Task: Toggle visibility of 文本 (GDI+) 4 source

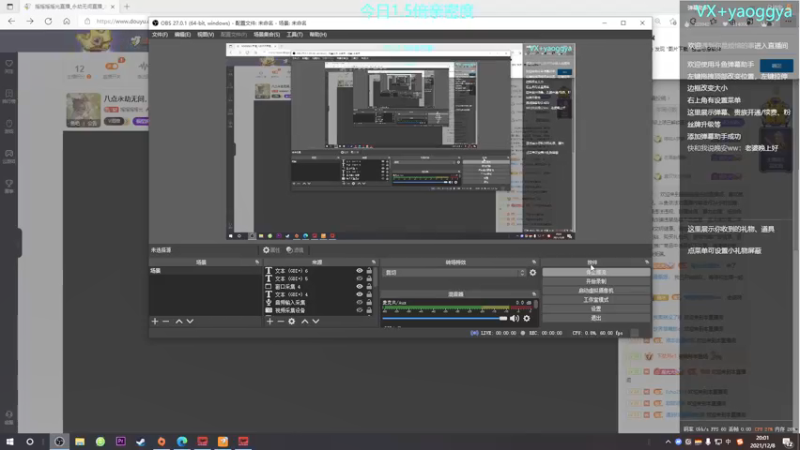Action: pos(360,294)
